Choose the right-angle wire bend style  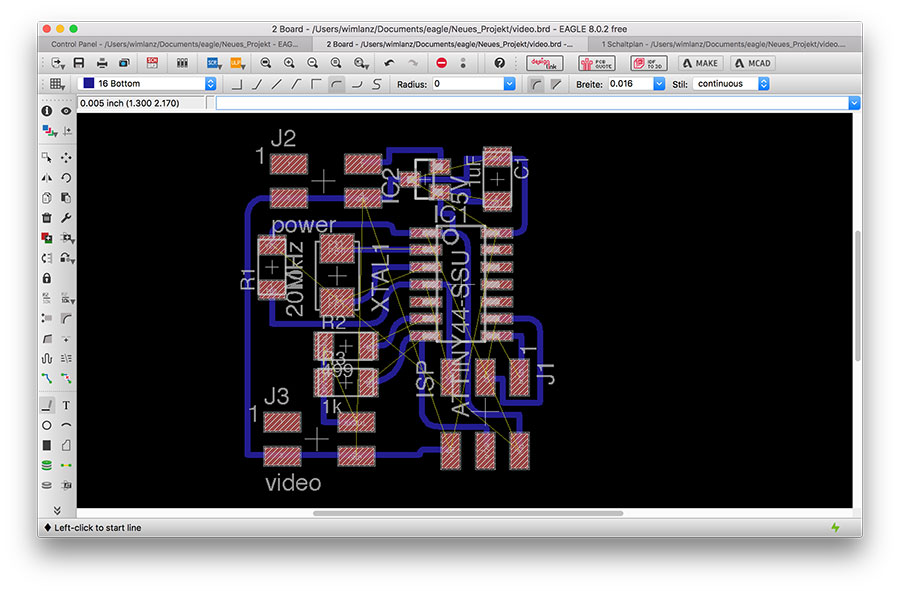[237, 84]
